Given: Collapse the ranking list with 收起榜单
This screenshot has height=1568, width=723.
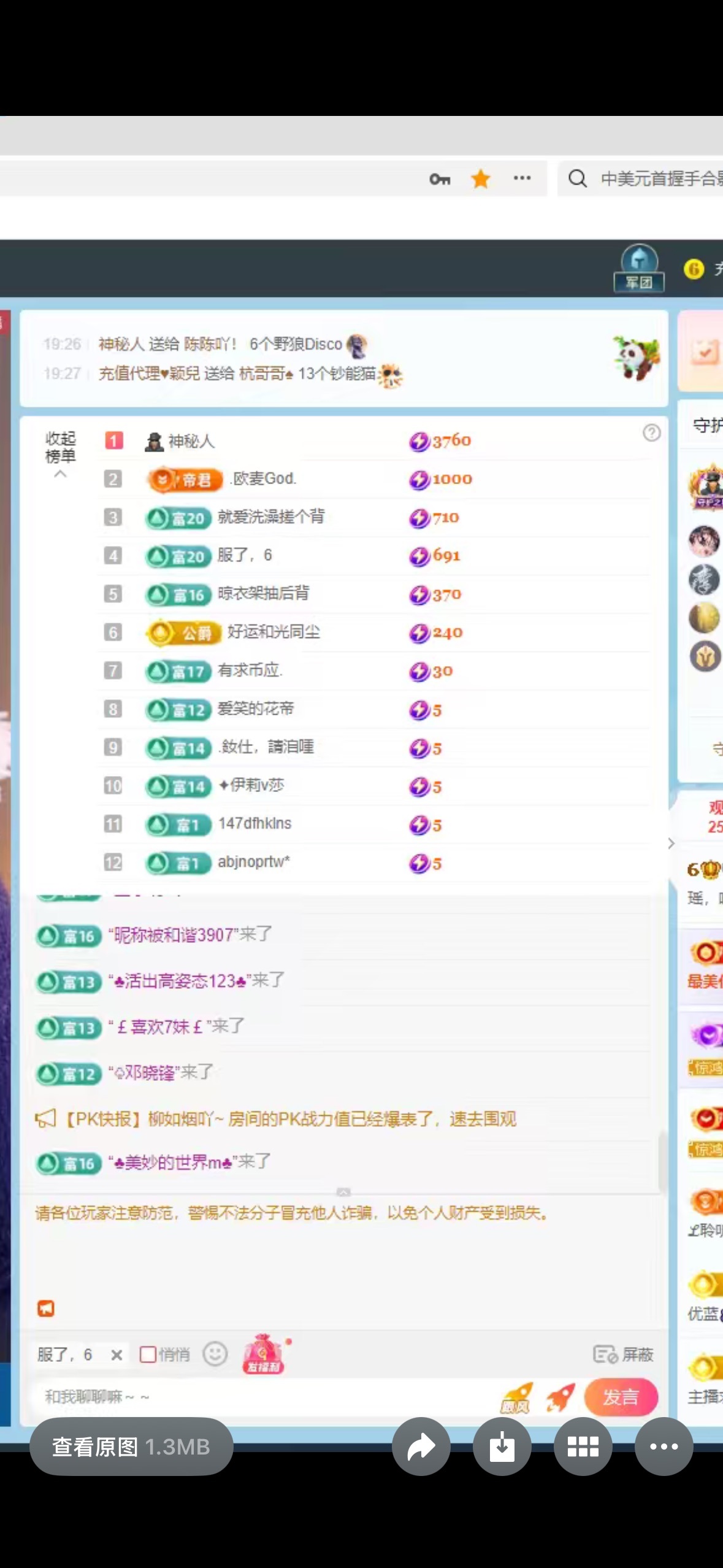Looking at the screenshot, I should [60, 455].
